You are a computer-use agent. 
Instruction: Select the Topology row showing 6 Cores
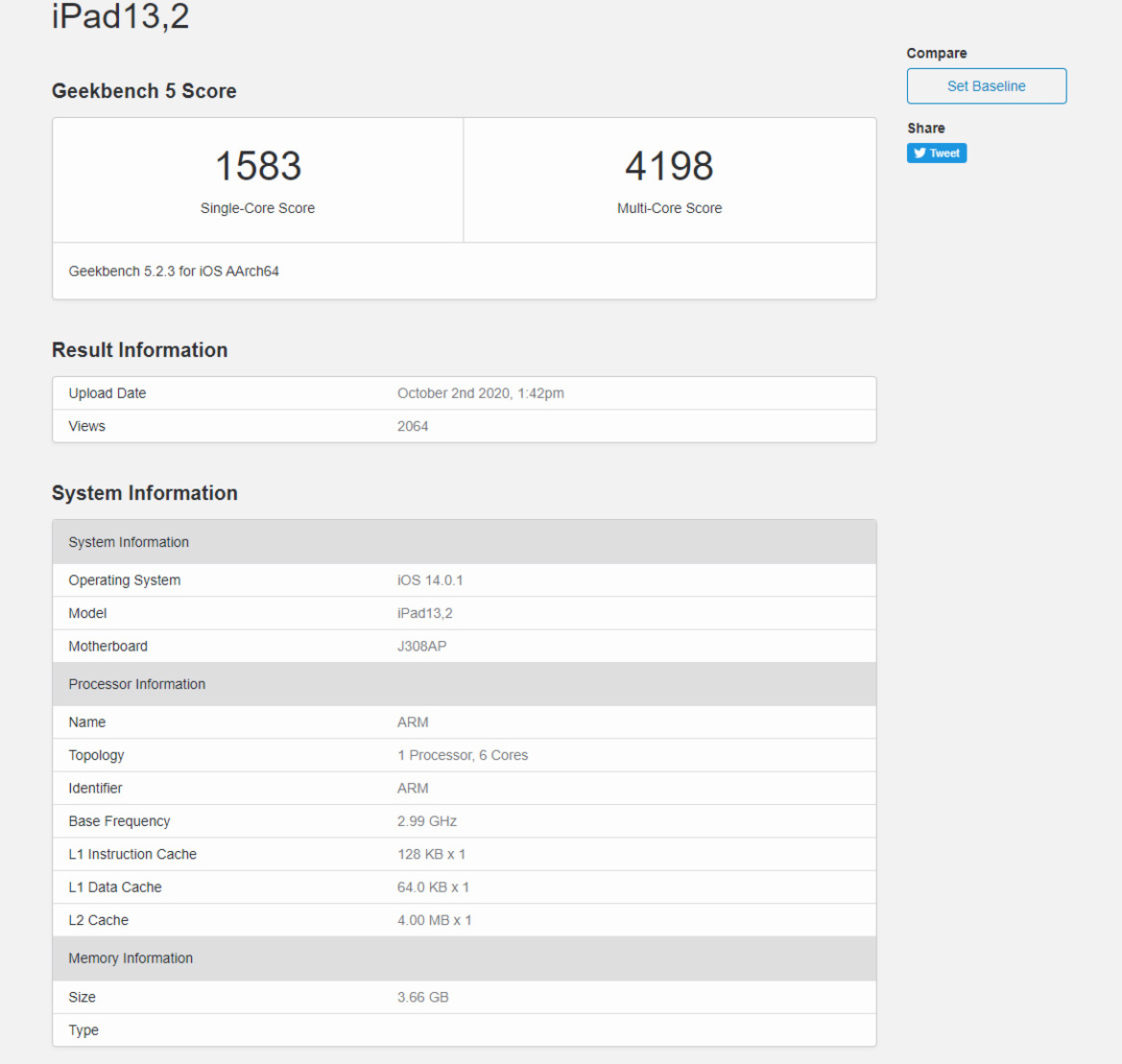click(x=464, y=755)
